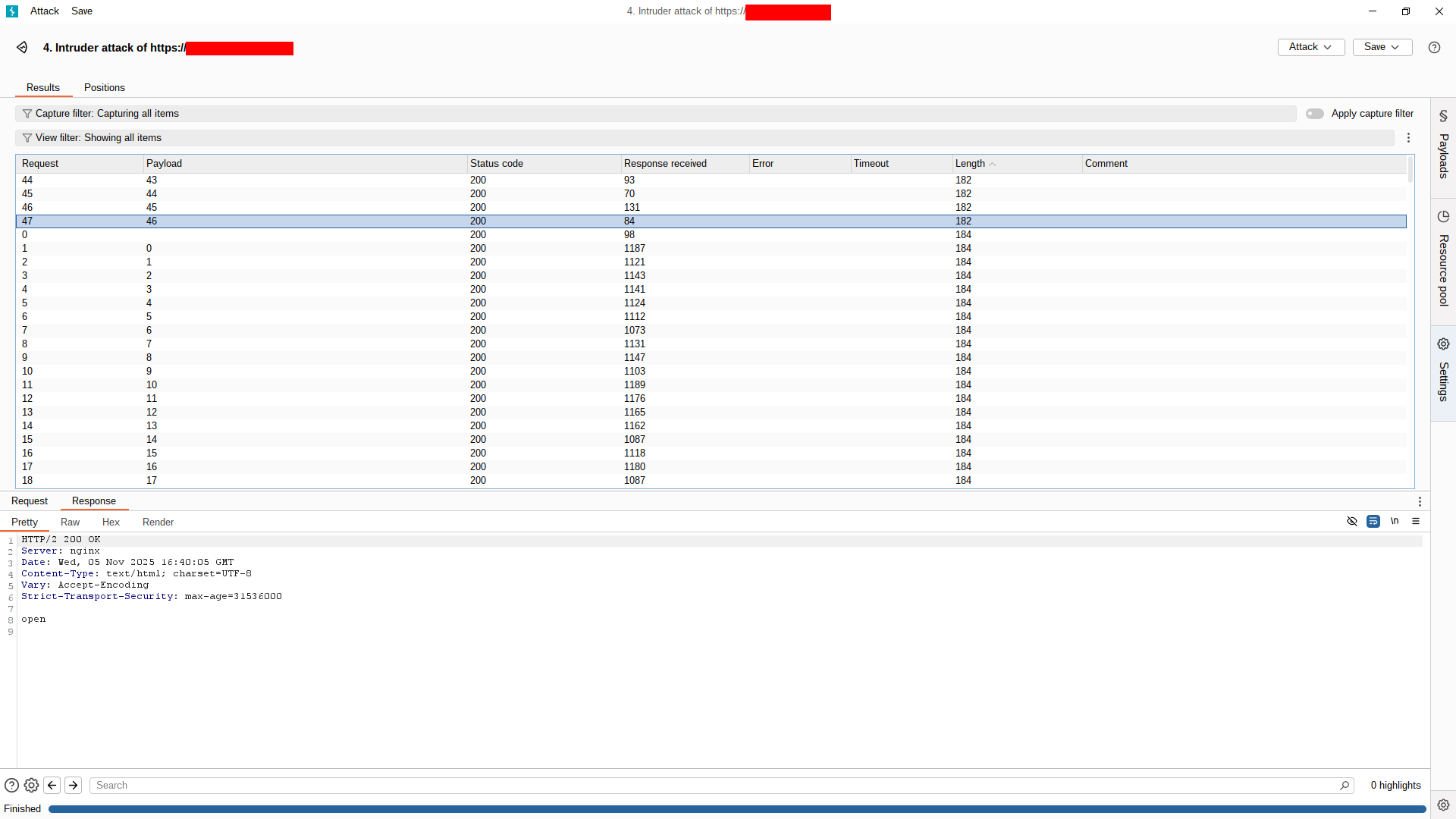Screen dimensions: 1456x819
Task: Switch to the Positions tab
Action: pos(104,87)
